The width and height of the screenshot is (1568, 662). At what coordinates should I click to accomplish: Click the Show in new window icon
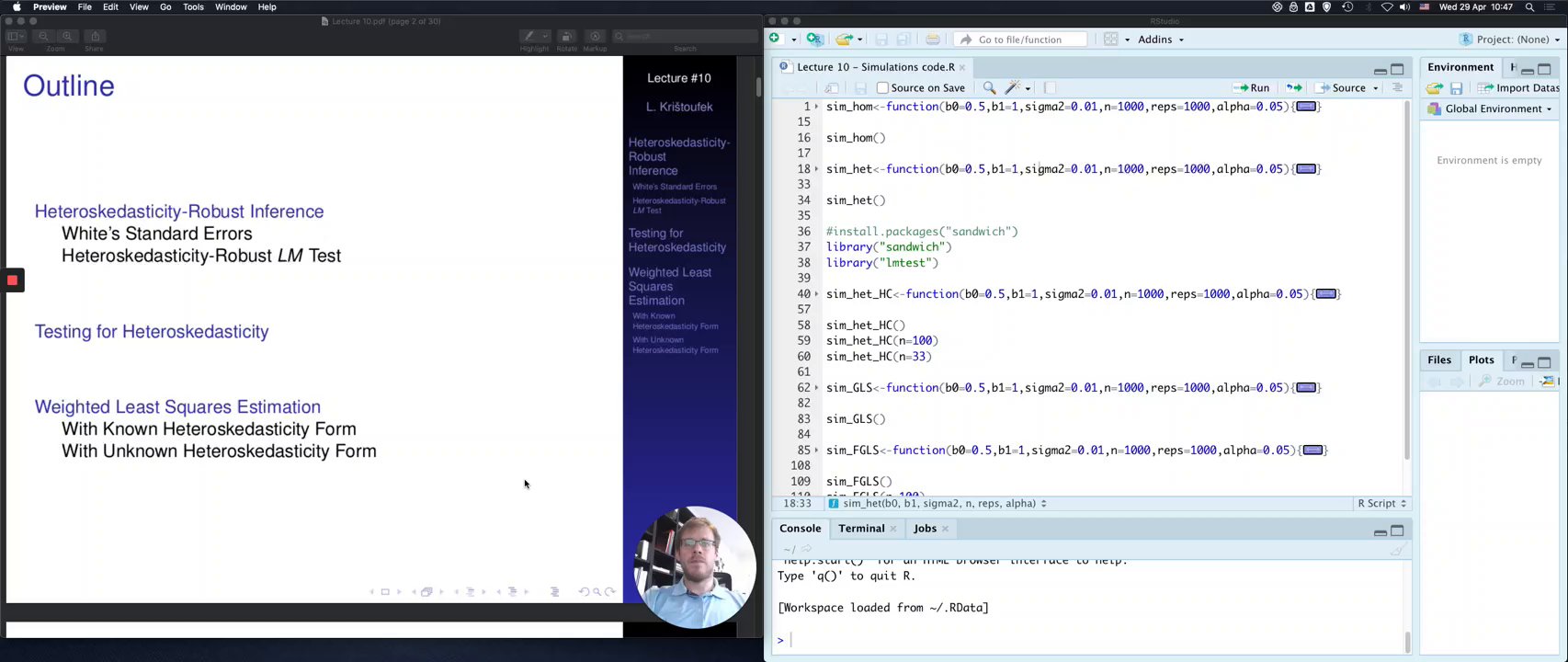coord(831,87)
